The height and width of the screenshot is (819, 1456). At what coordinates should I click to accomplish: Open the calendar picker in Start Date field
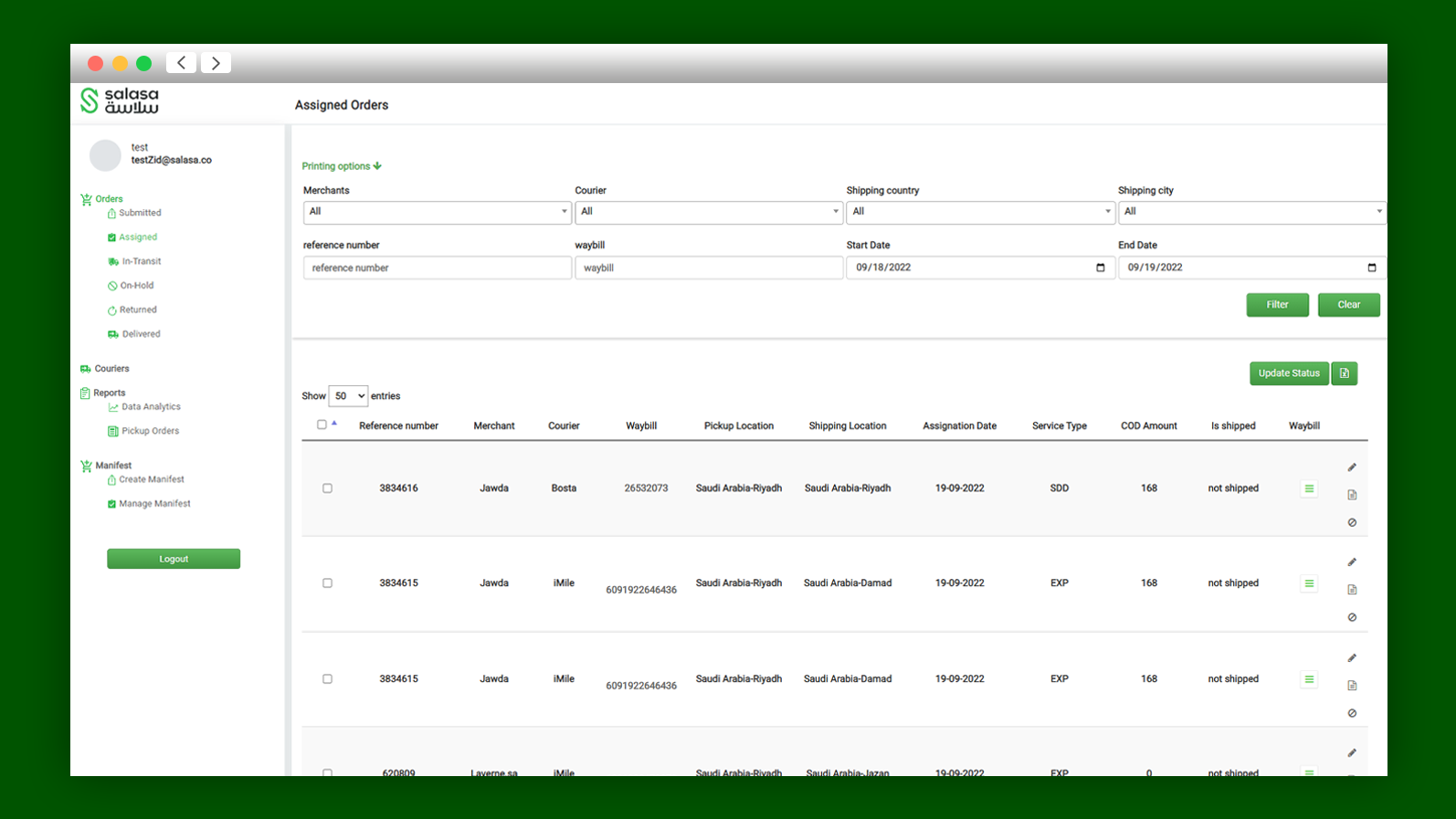click(1100, 268)
